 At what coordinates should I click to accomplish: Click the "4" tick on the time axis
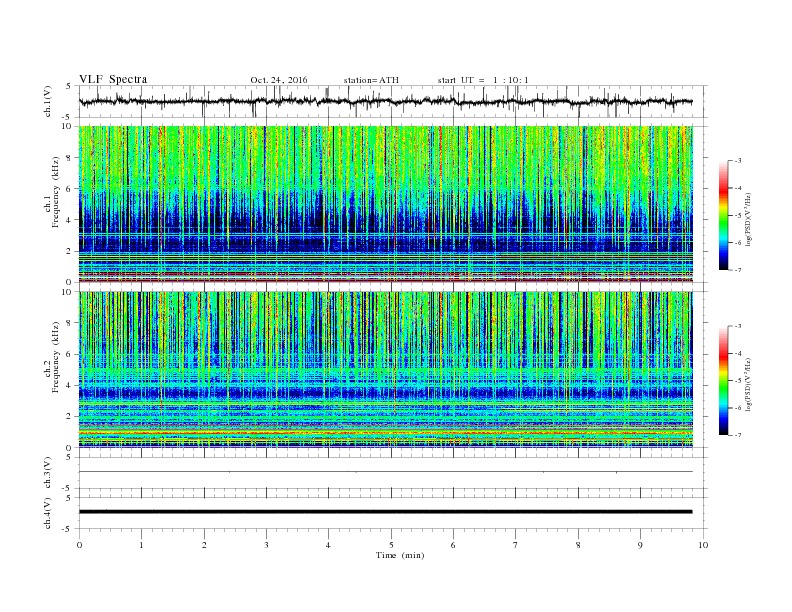pyautogui.click(x=328, y=545)
